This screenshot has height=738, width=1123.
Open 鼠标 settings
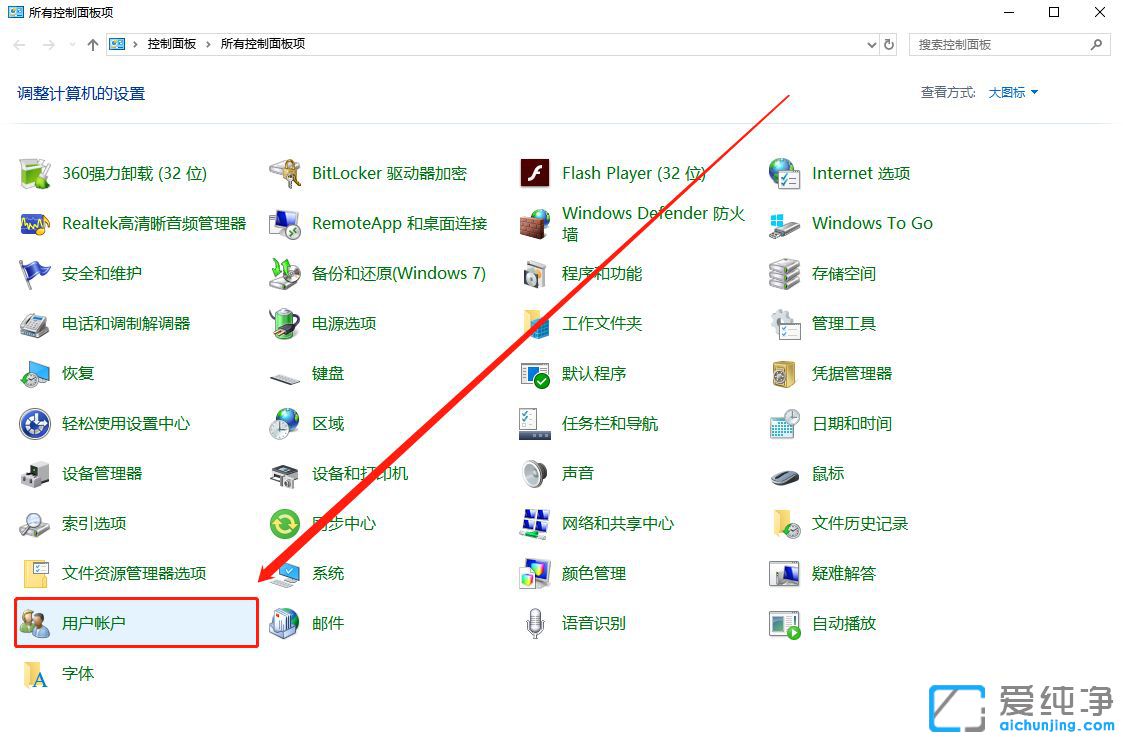(827, 473)
